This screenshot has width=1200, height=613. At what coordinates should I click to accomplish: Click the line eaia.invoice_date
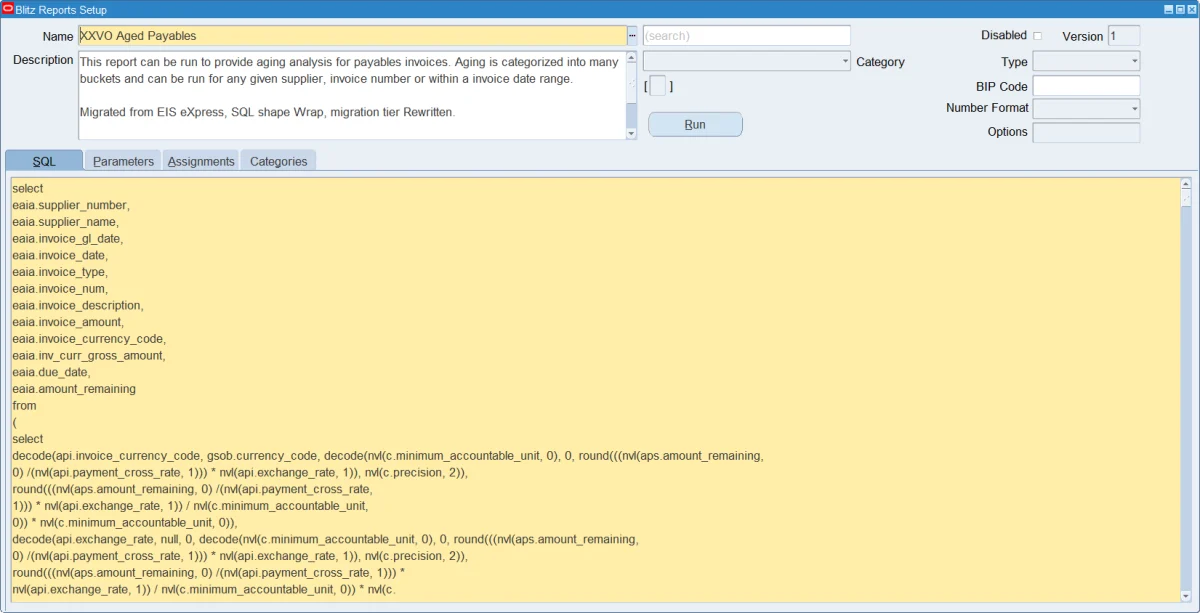[60, 255]
